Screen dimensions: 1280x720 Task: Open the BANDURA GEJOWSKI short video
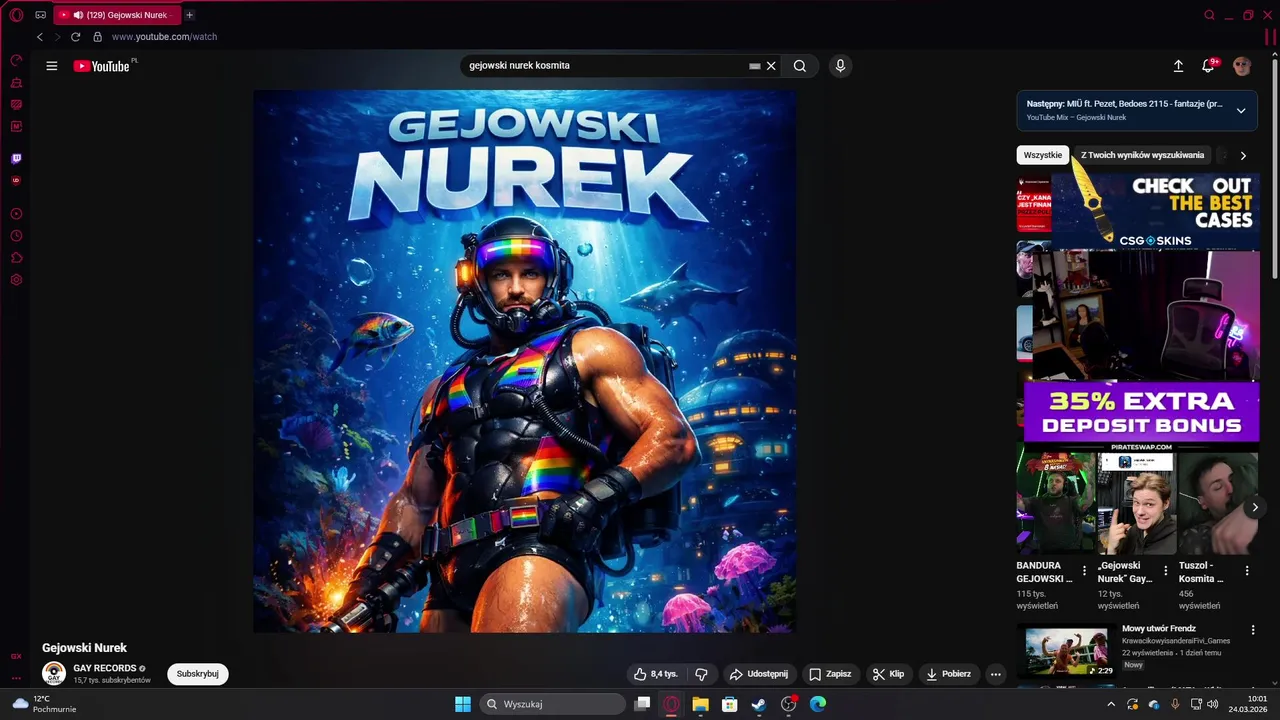point(1055,503)
